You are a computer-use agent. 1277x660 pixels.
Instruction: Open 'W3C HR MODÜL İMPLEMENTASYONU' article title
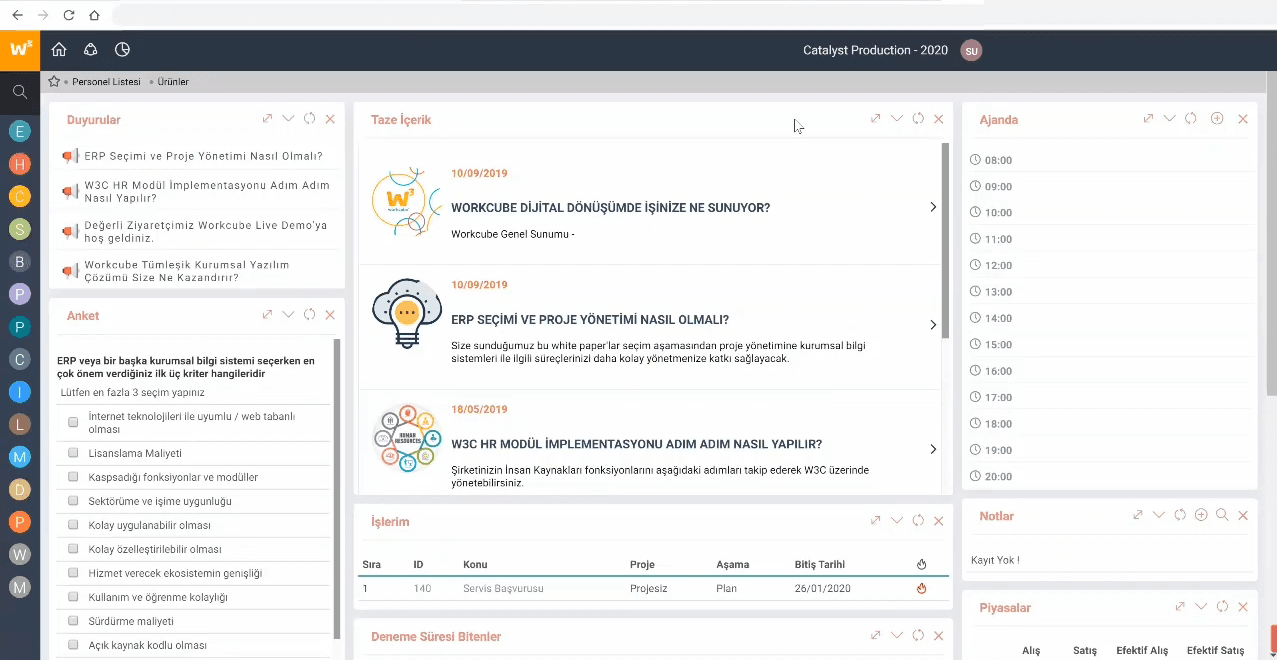pyautogui.click(x=637, y=444)
